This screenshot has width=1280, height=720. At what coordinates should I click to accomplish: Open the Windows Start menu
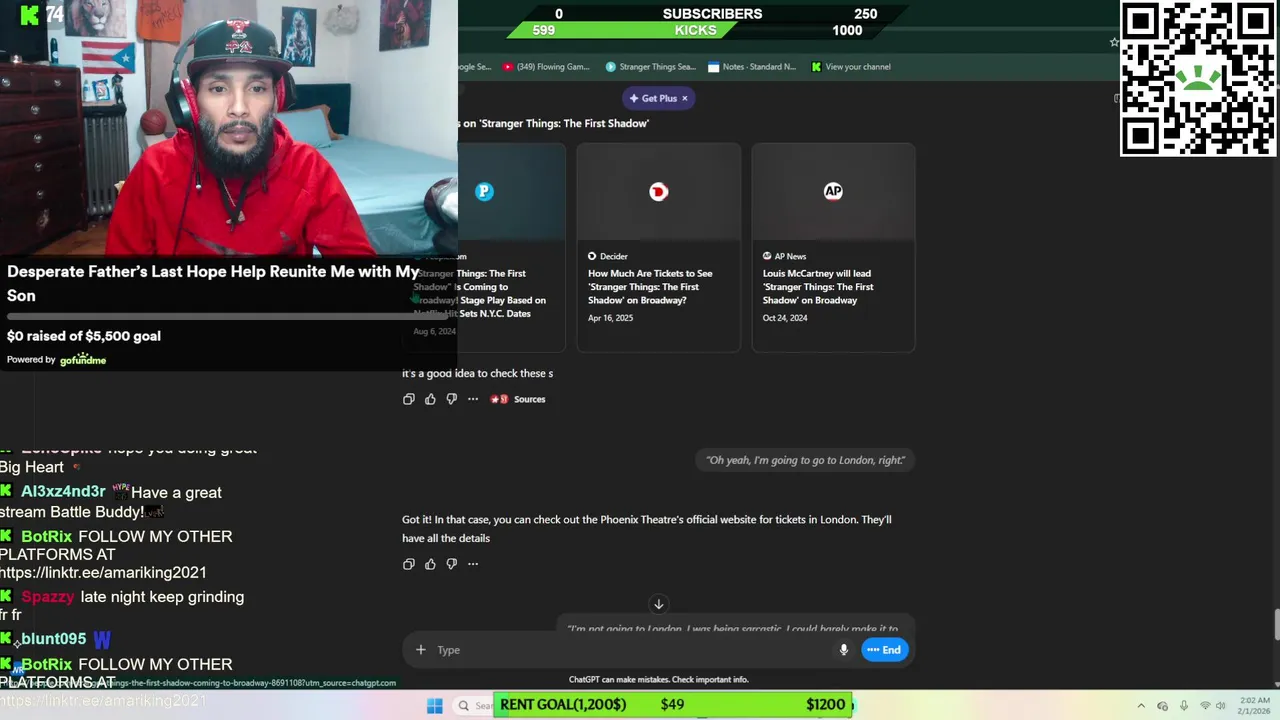[435, 706]
